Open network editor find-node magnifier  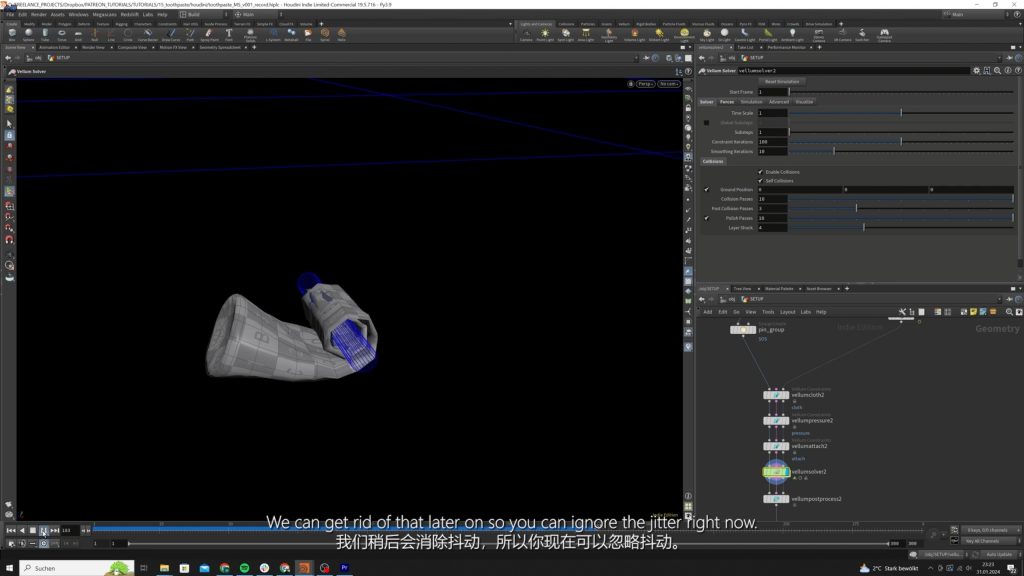[x=1009, y=312]
